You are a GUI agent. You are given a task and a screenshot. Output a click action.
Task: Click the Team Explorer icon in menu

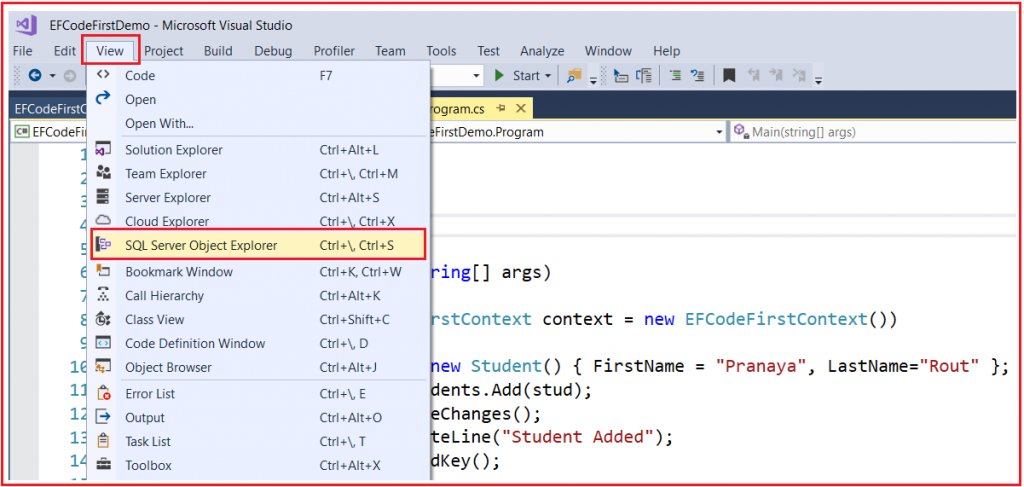coord(103,174)
